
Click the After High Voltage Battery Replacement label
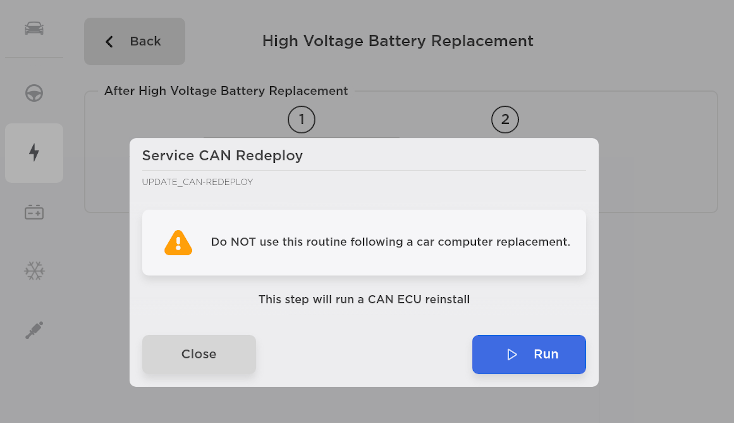coord(226,91)
